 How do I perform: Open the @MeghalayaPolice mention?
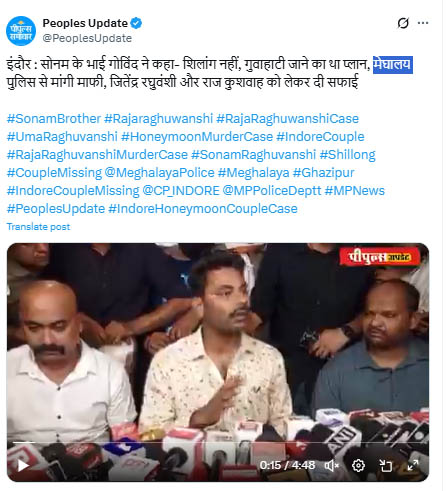coord(159,173)
